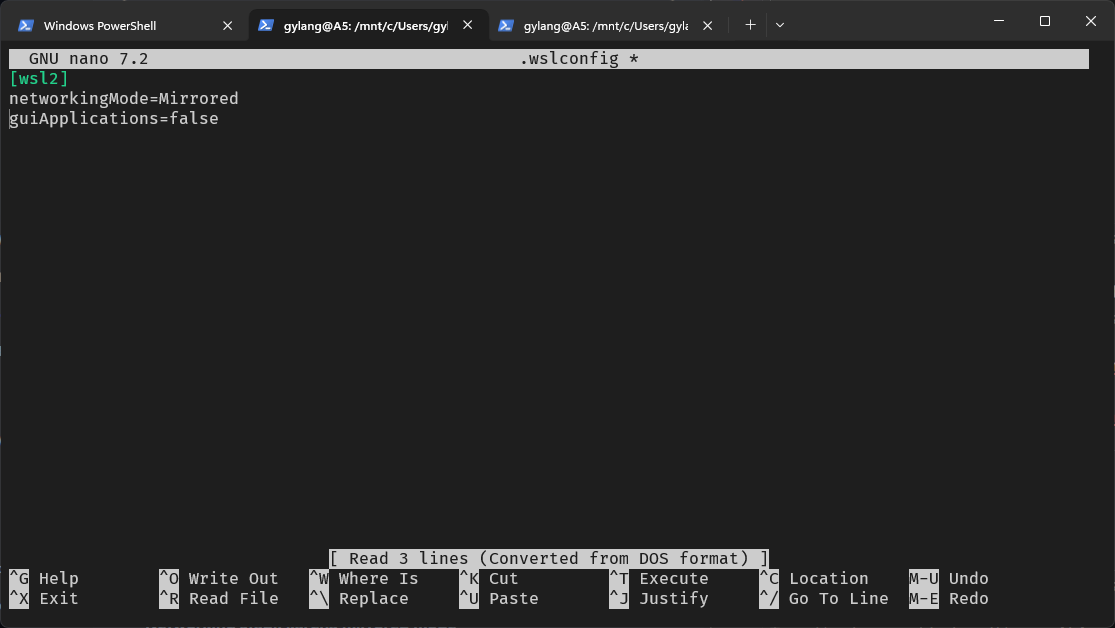This screenshot has width=1115, height=628.
Task: Click the ^O Write Out shortcut
Action: 219,578
